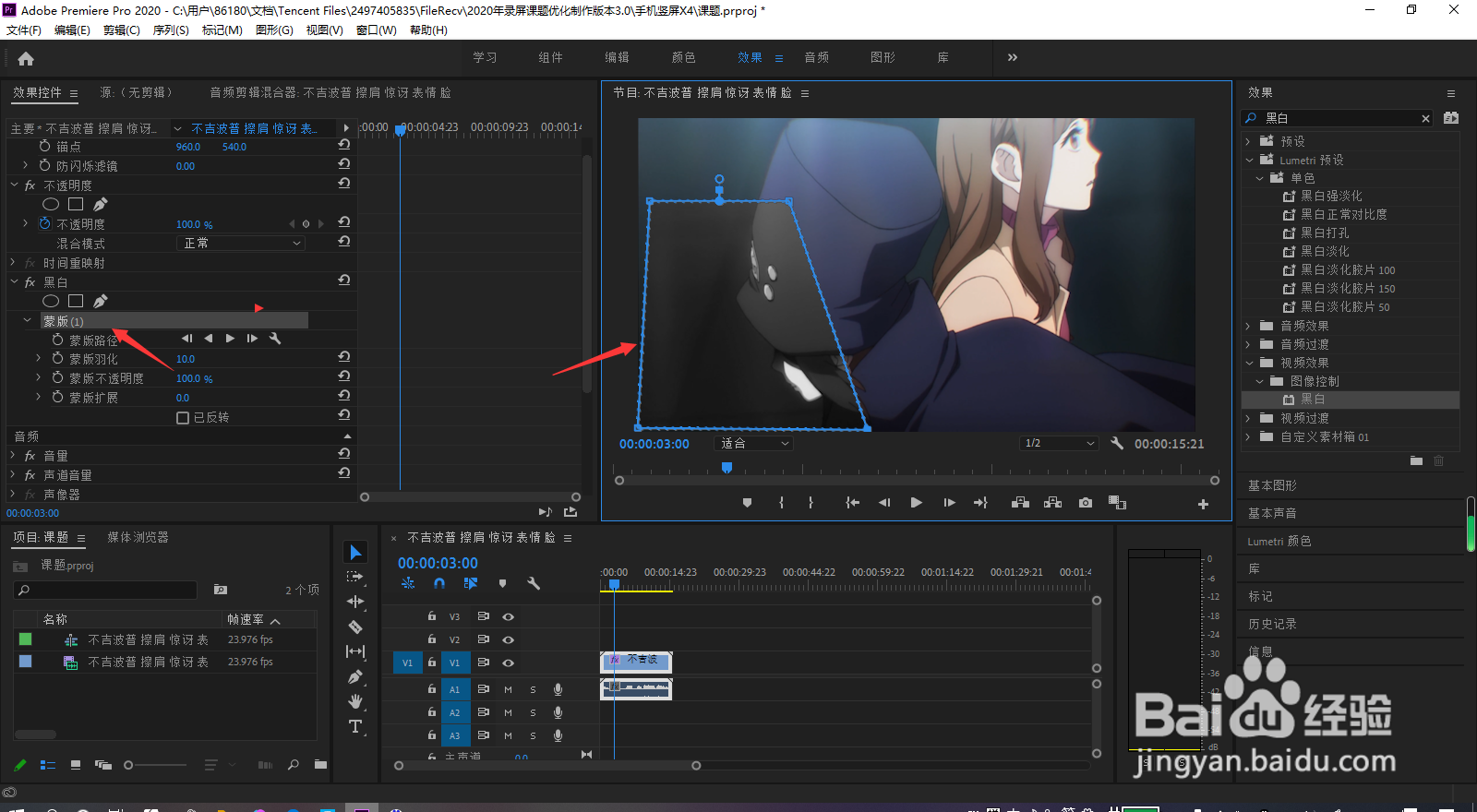
Task: Expand 视频过渡 folder
Action: click(1248, 418)
